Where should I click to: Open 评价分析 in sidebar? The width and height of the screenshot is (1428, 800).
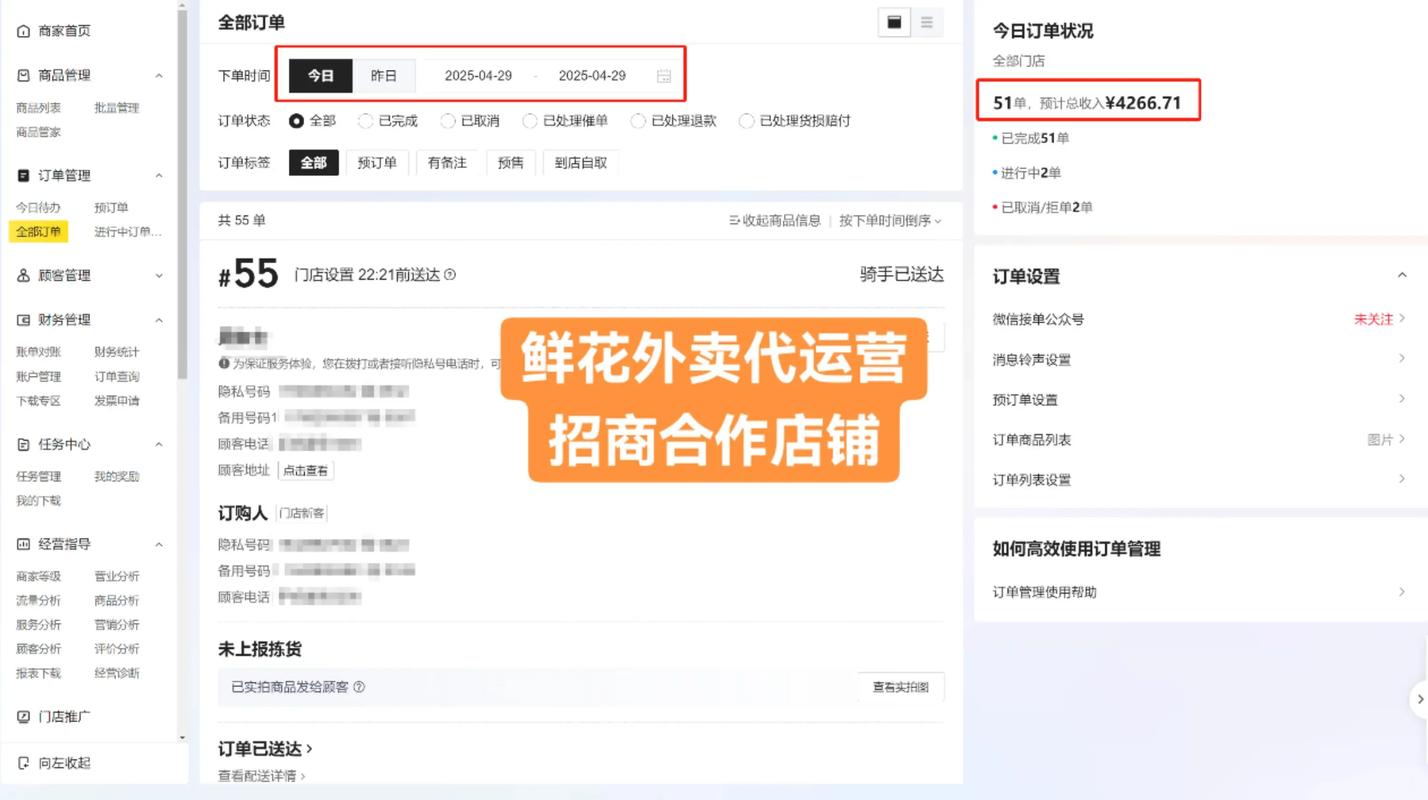point(117,649)
